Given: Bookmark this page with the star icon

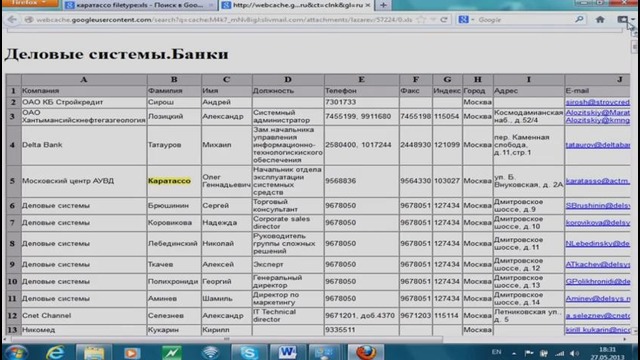Looking at the screenshot, I should click(x=422, y=20).
